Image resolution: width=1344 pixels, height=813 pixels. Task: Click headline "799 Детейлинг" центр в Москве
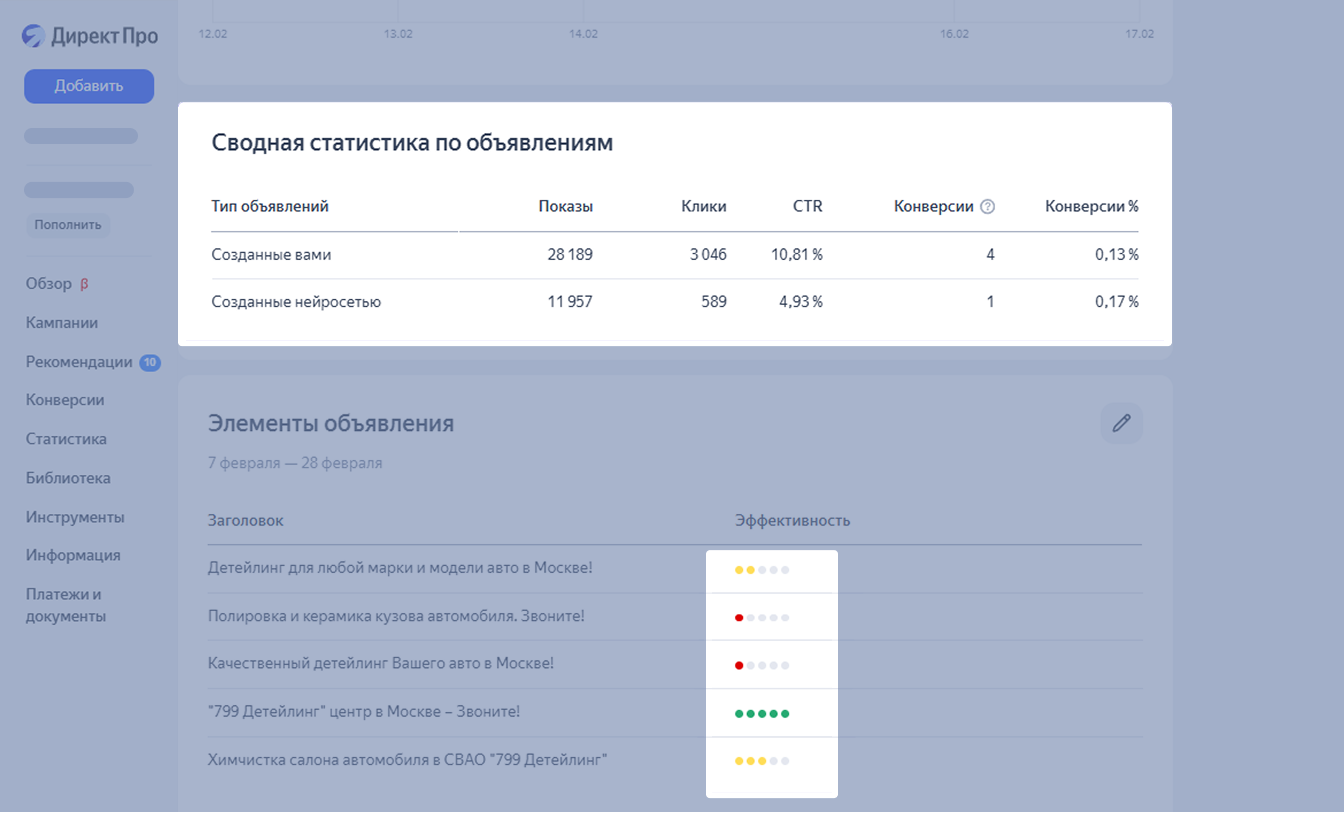coord(364,712)
